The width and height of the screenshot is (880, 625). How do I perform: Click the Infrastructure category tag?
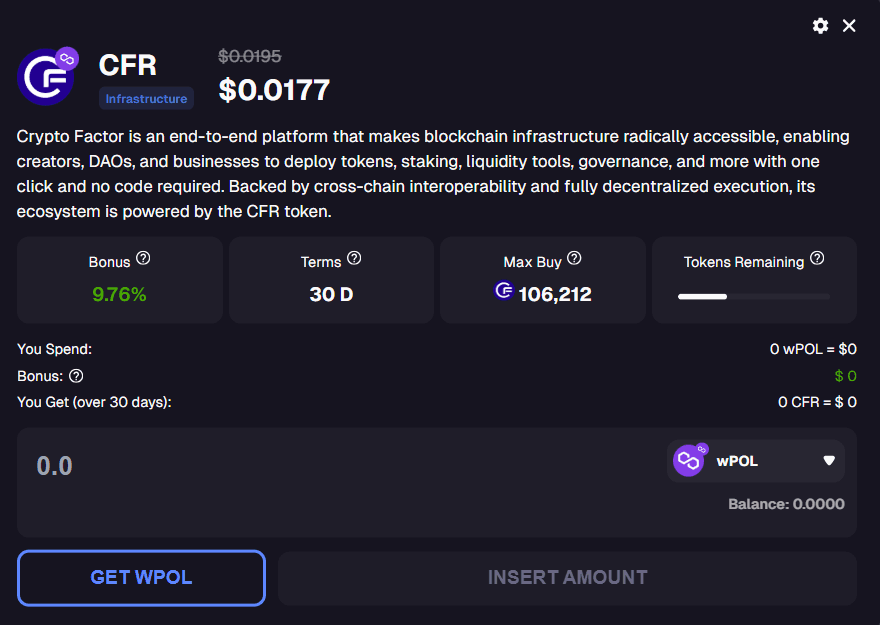(146, 99)
